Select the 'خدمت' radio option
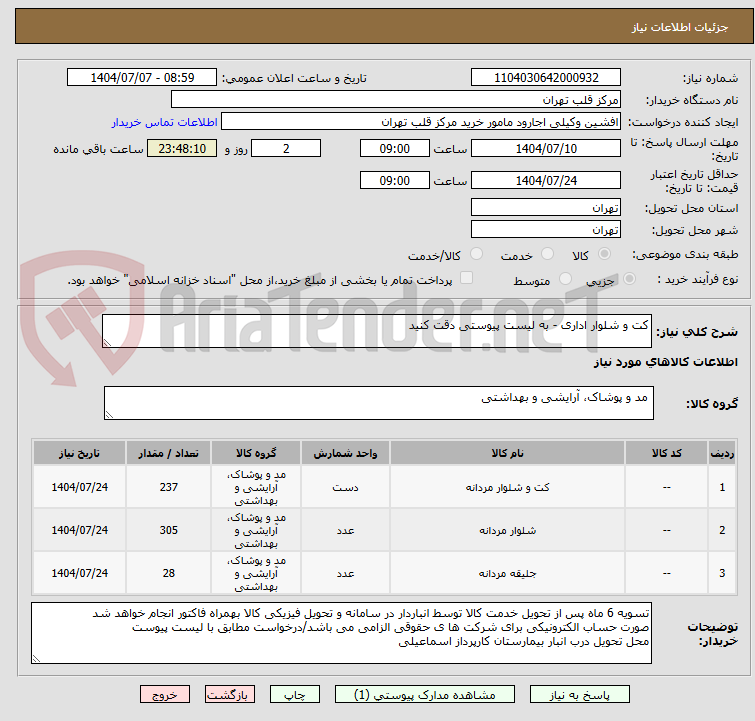This screenshot has height=721, width=755. tap(547, 255)
